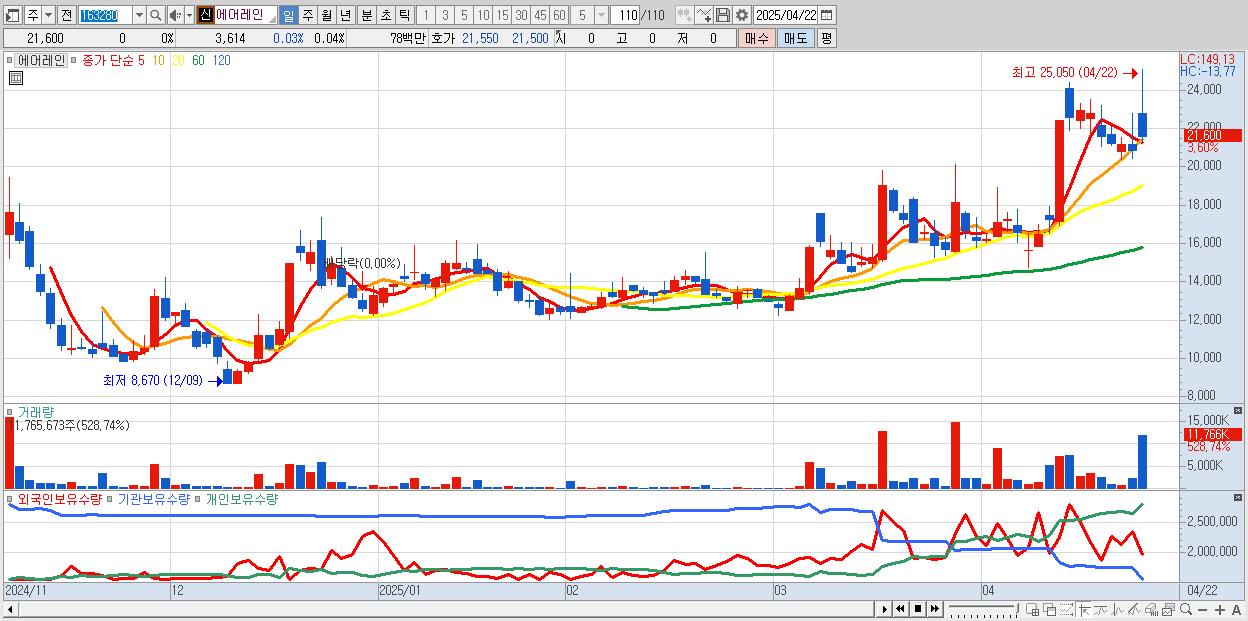Click the chart copy image icon
Image resolution: width=1248 pixels, height=621 pixels.
pos(1168,609)
